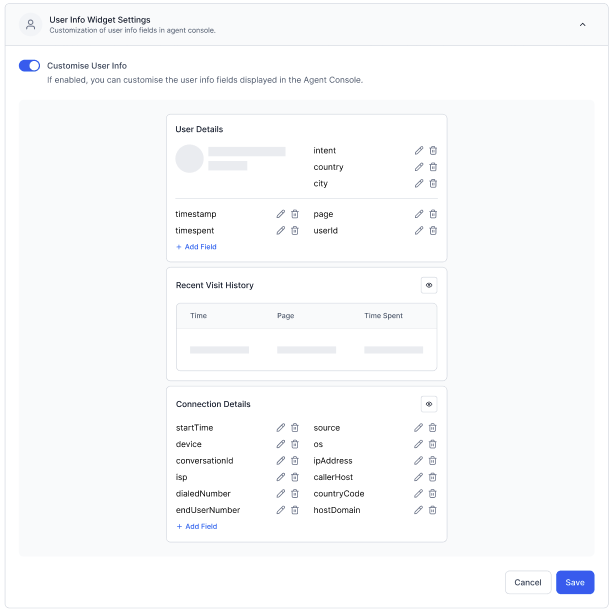Edit the timespent field
611x610 pixels.
[281, 230]
